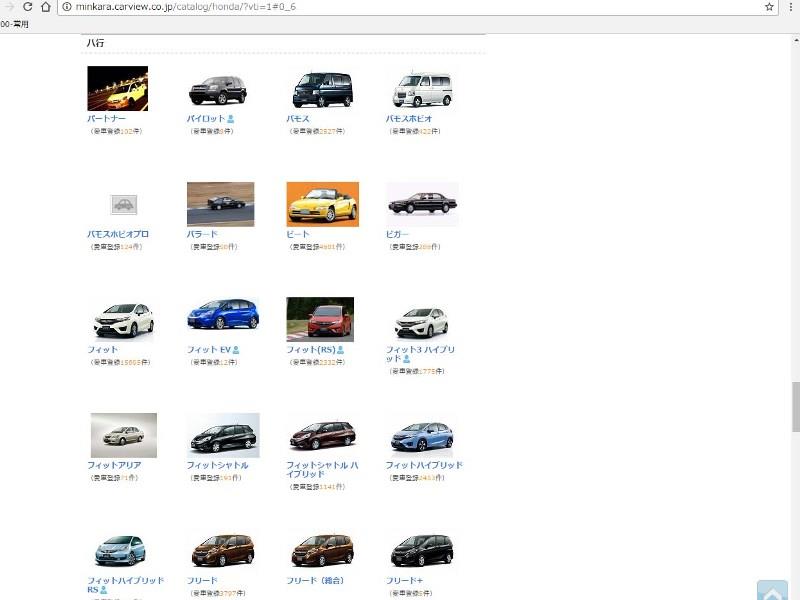The image size is (800, 600).
Task: Open the browser three-dot menu
Action: (791, 7)
